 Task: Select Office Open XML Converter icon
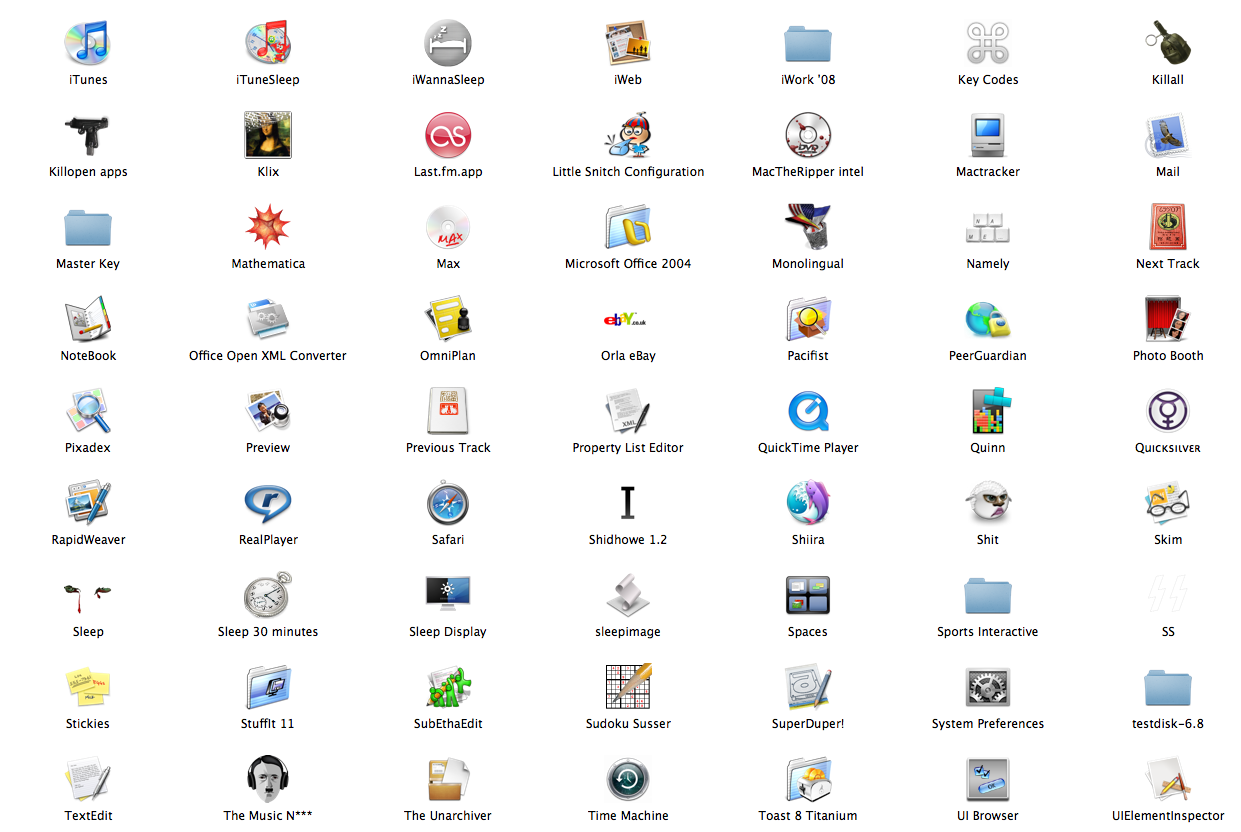coord(268,318)
